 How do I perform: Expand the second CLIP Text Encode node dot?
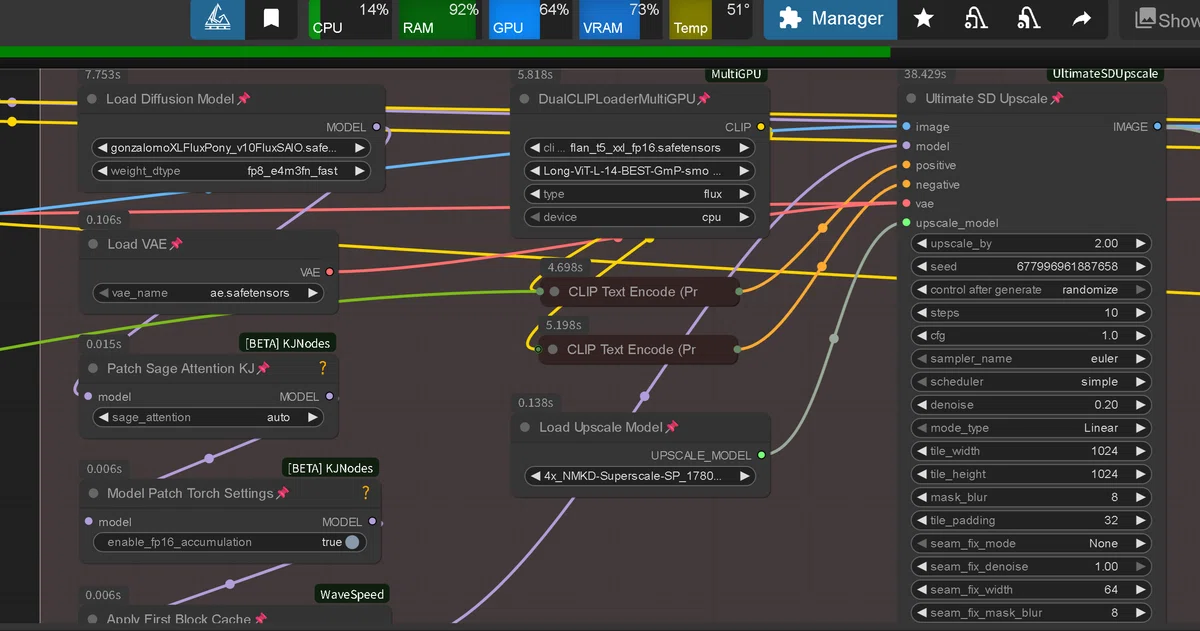(x=552, y=349)
